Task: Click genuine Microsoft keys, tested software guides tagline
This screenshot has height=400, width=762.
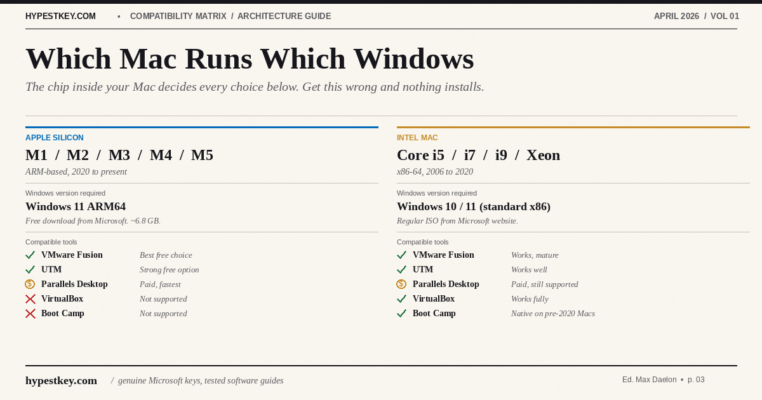Action: 200,381
